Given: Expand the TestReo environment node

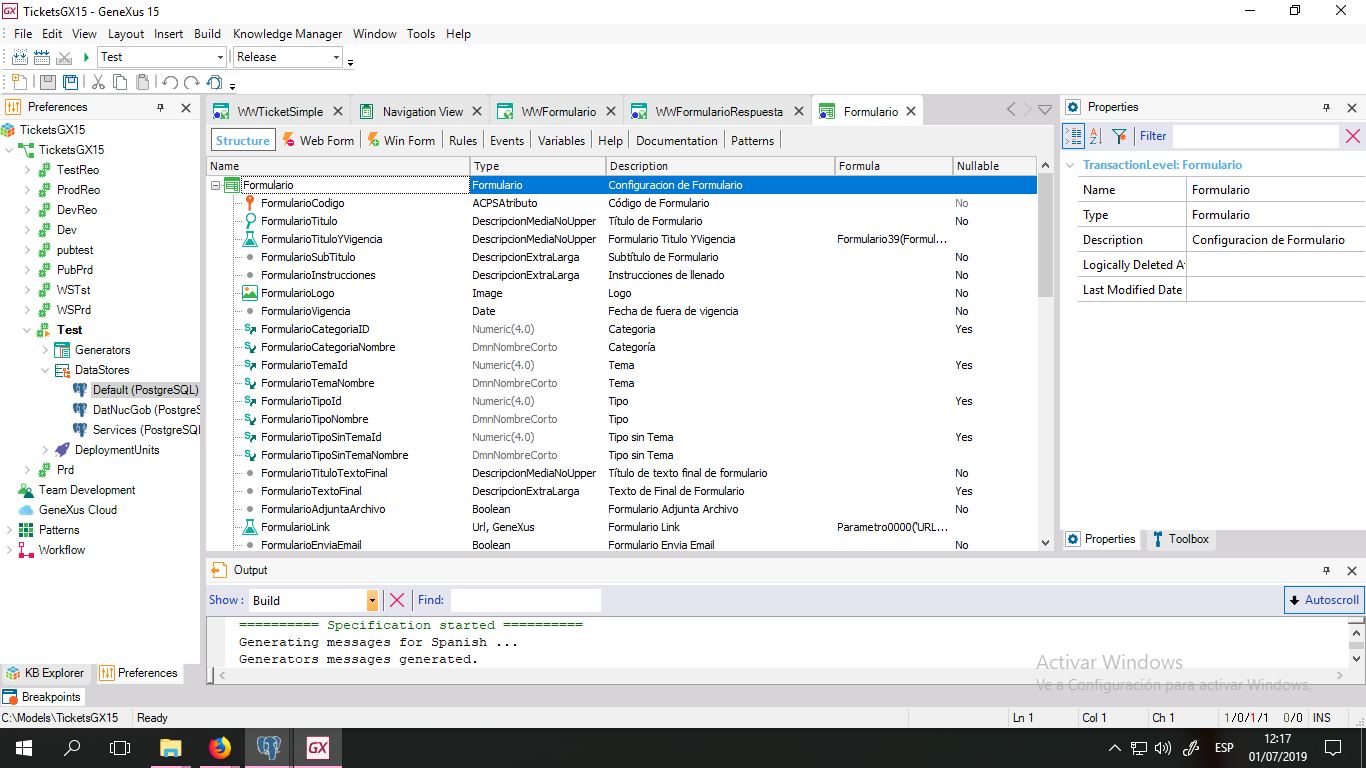Looking at the screenshot, I should pyautogui.click(x=27, y=170).
